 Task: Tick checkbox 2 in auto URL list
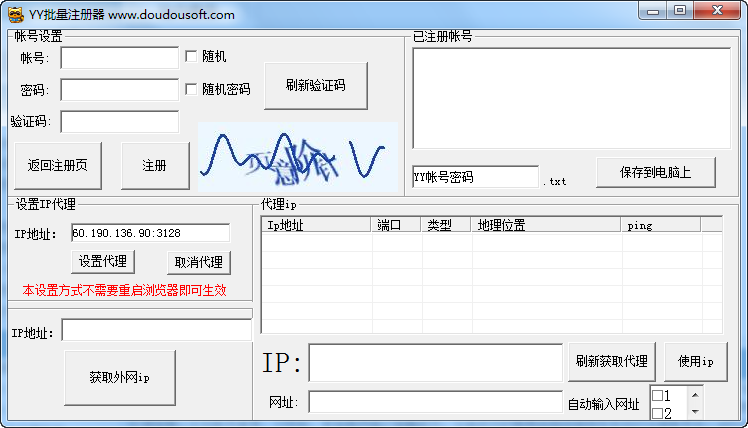coord(657,413)
